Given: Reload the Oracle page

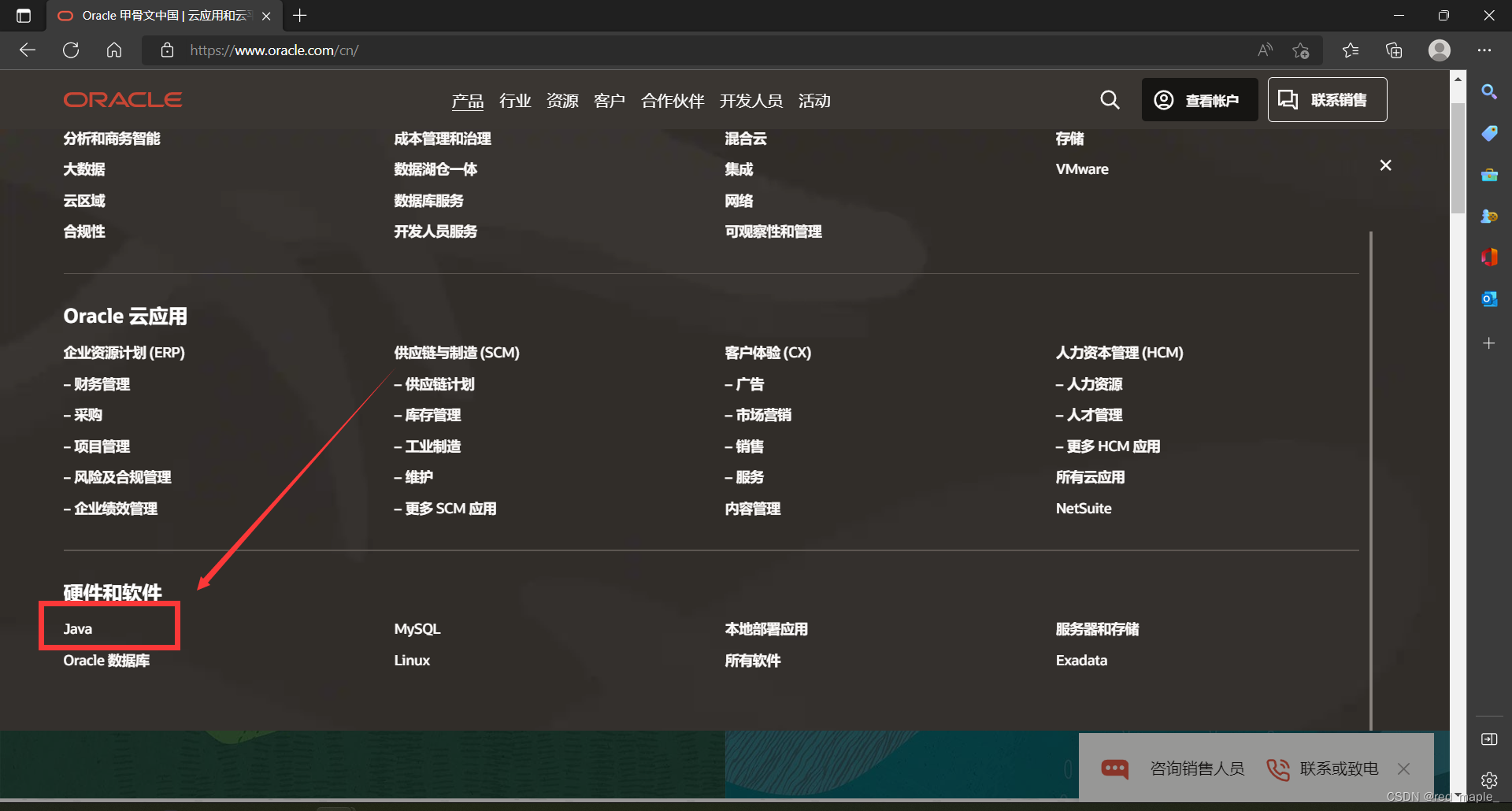Looking at the screenshot, I should point(71,50).
